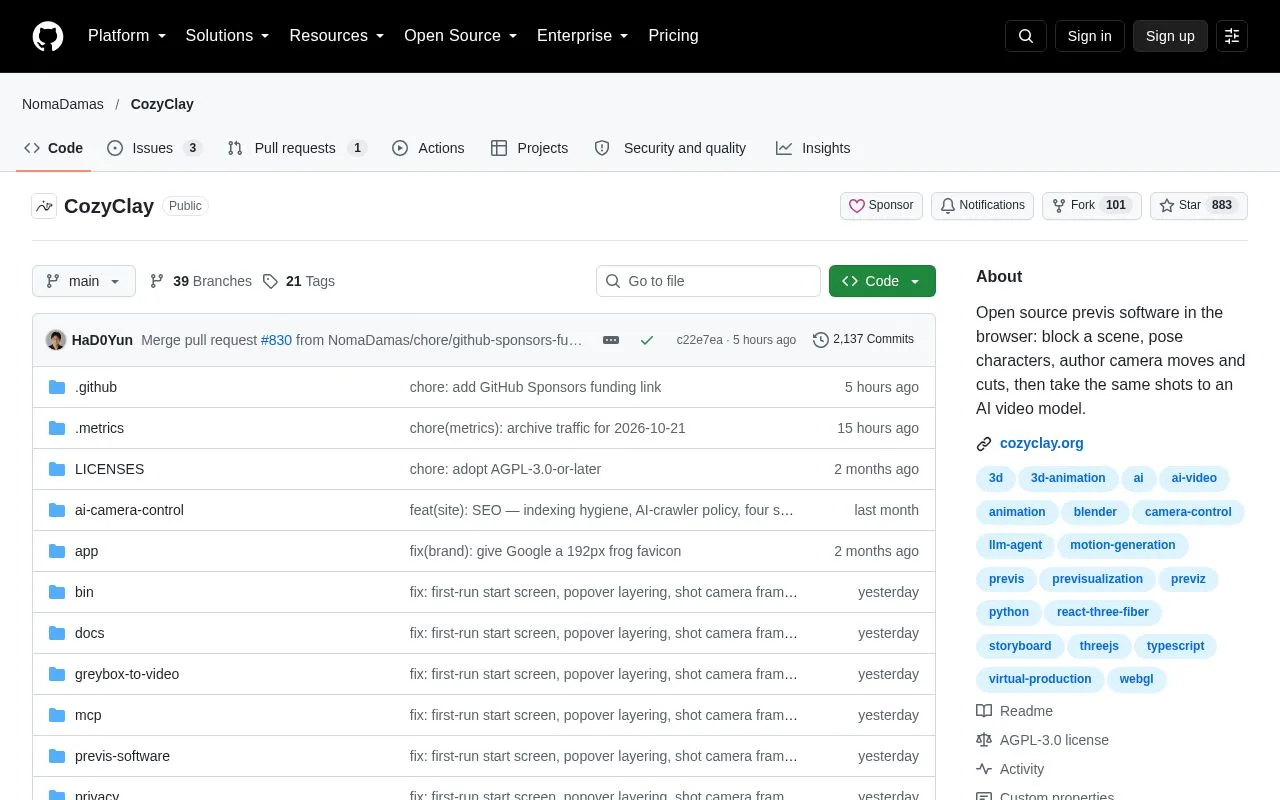Click the history clock icon by 2,137 Commits

tap(821, 340)
